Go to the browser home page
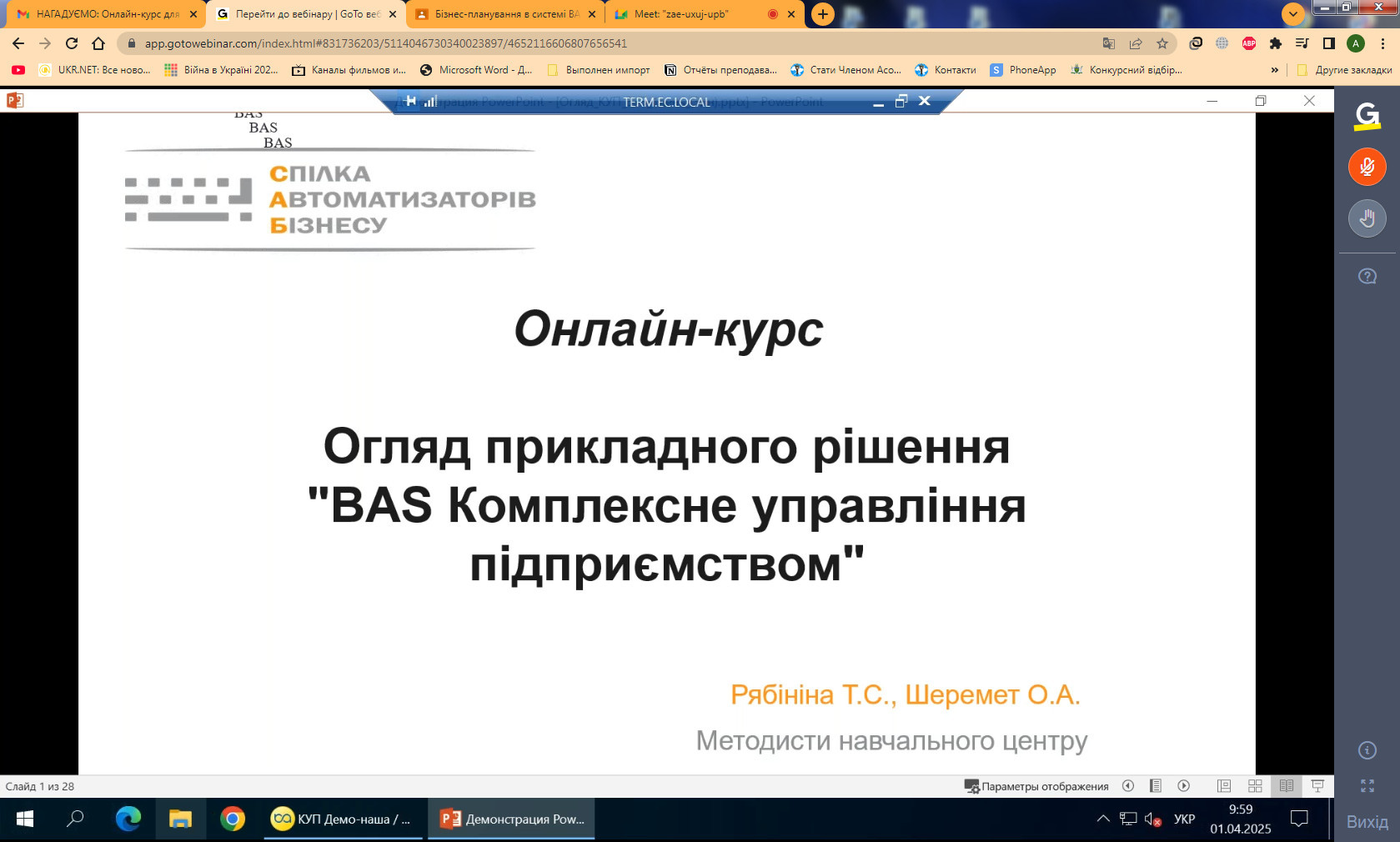1400x842 pixels. coord(98,43)
